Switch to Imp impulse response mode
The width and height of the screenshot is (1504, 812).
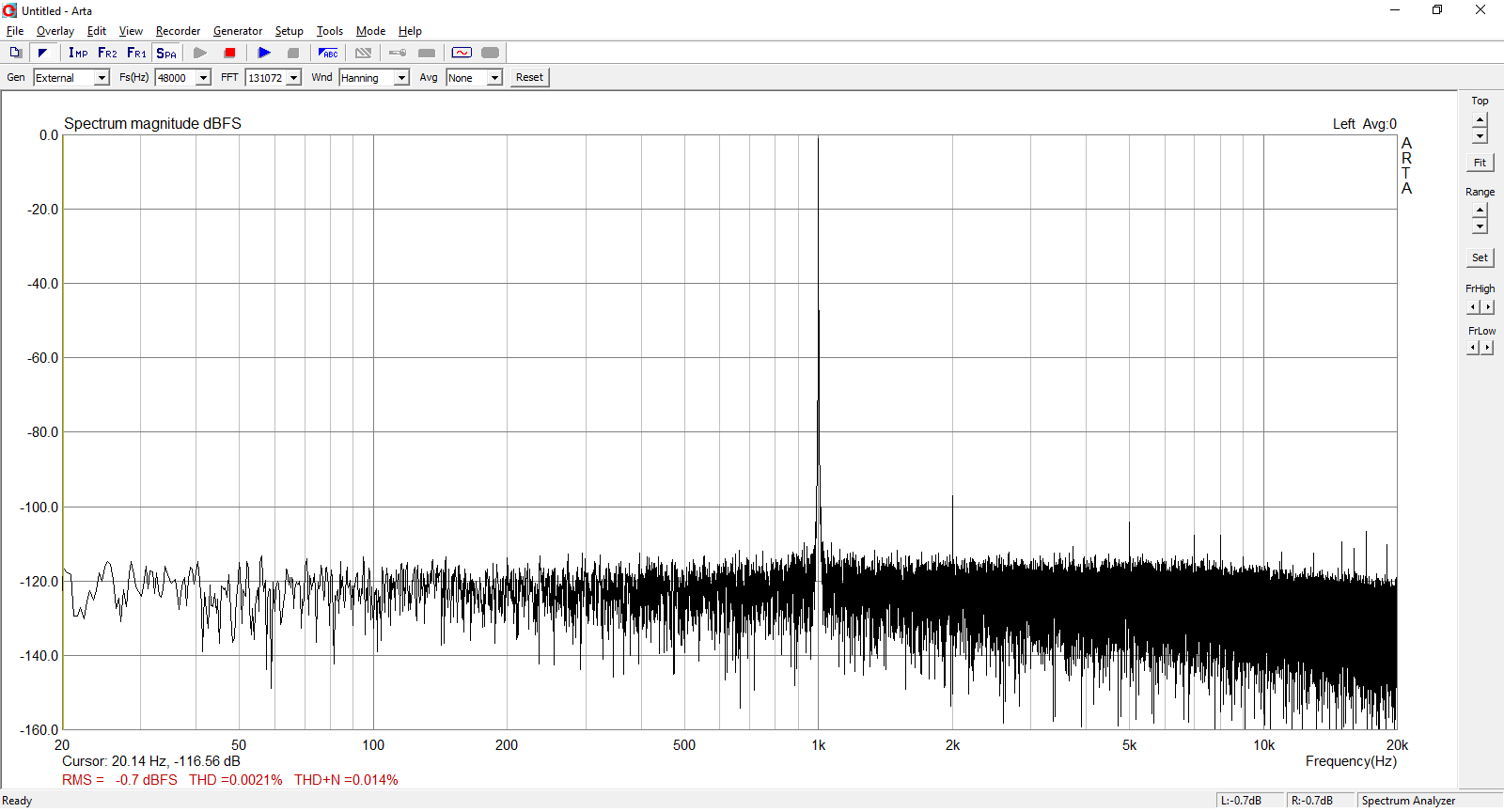[x=78, y=53]
